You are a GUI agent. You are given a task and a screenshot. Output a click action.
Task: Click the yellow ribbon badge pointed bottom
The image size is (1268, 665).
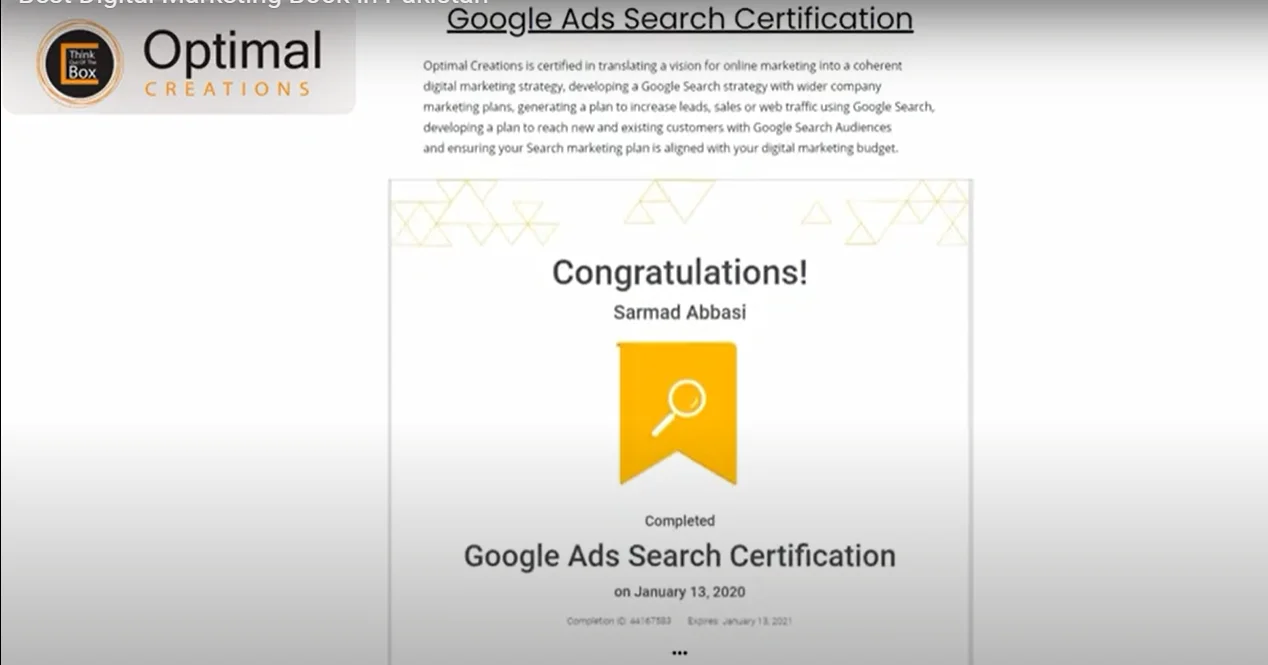coord(678,466)
